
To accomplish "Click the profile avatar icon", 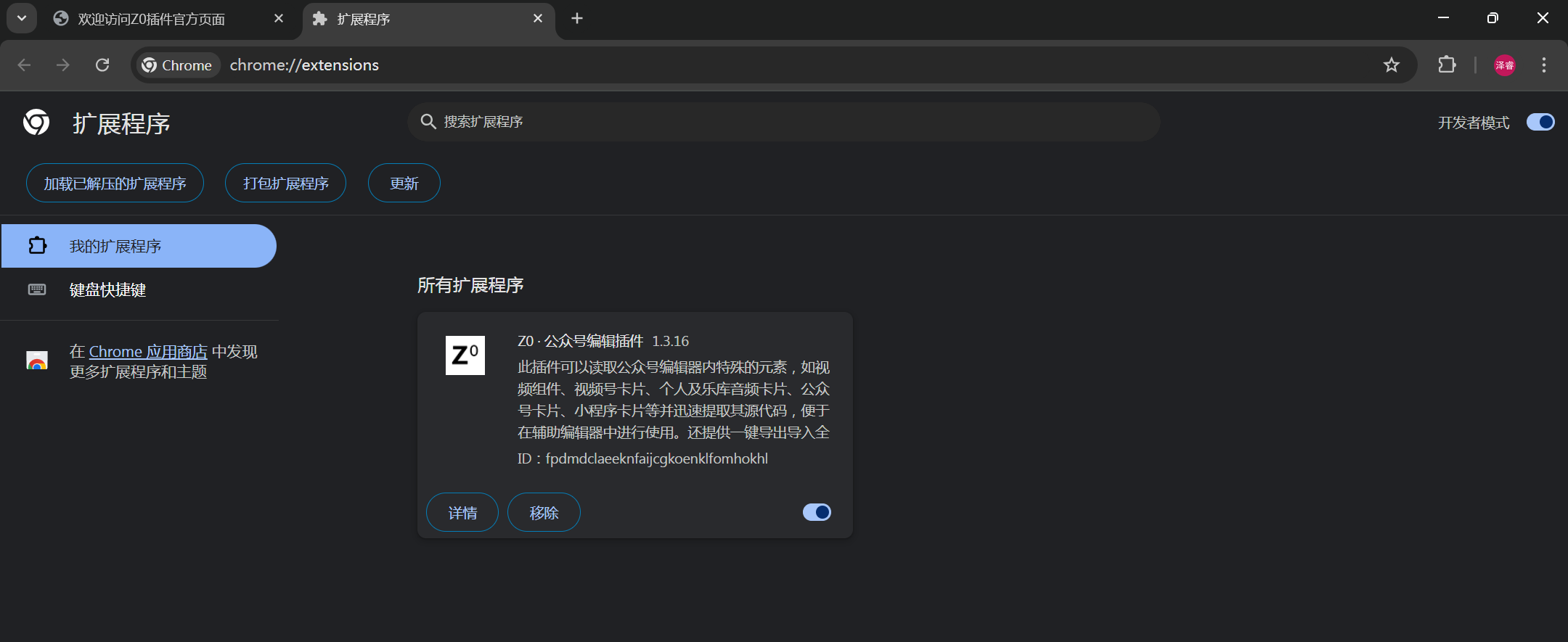I will click(1505, 65).
